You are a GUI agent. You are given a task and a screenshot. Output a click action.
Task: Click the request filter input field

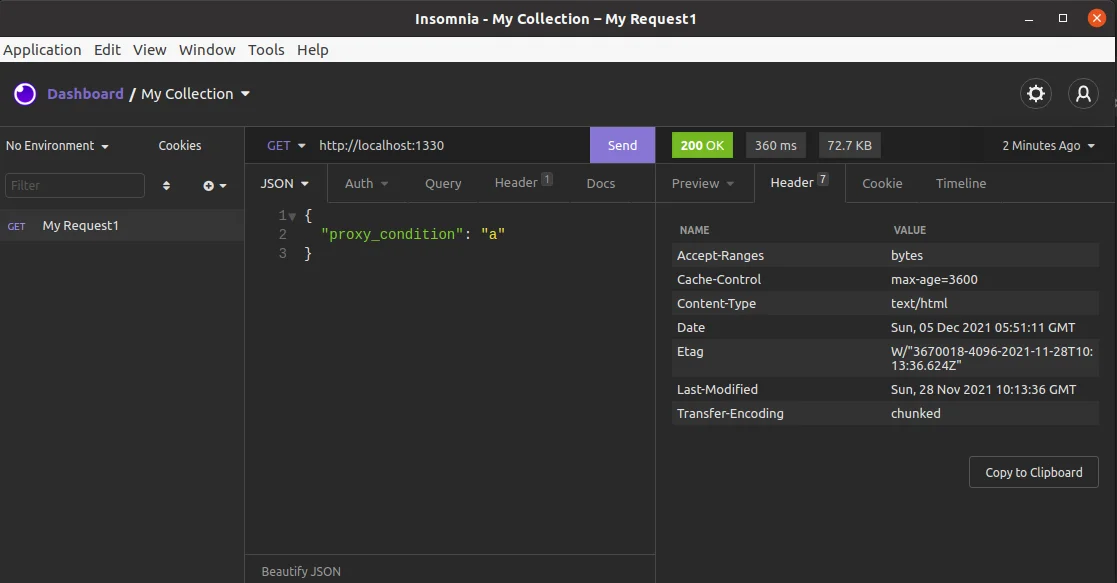pos(75,185)
